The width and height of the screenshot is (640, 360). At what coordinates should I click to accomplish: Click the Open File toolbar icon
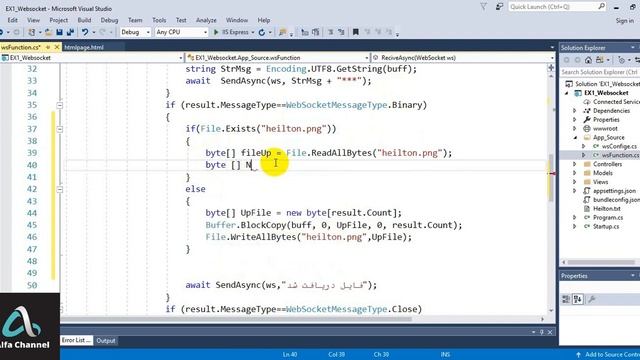[x=48, y=32]
